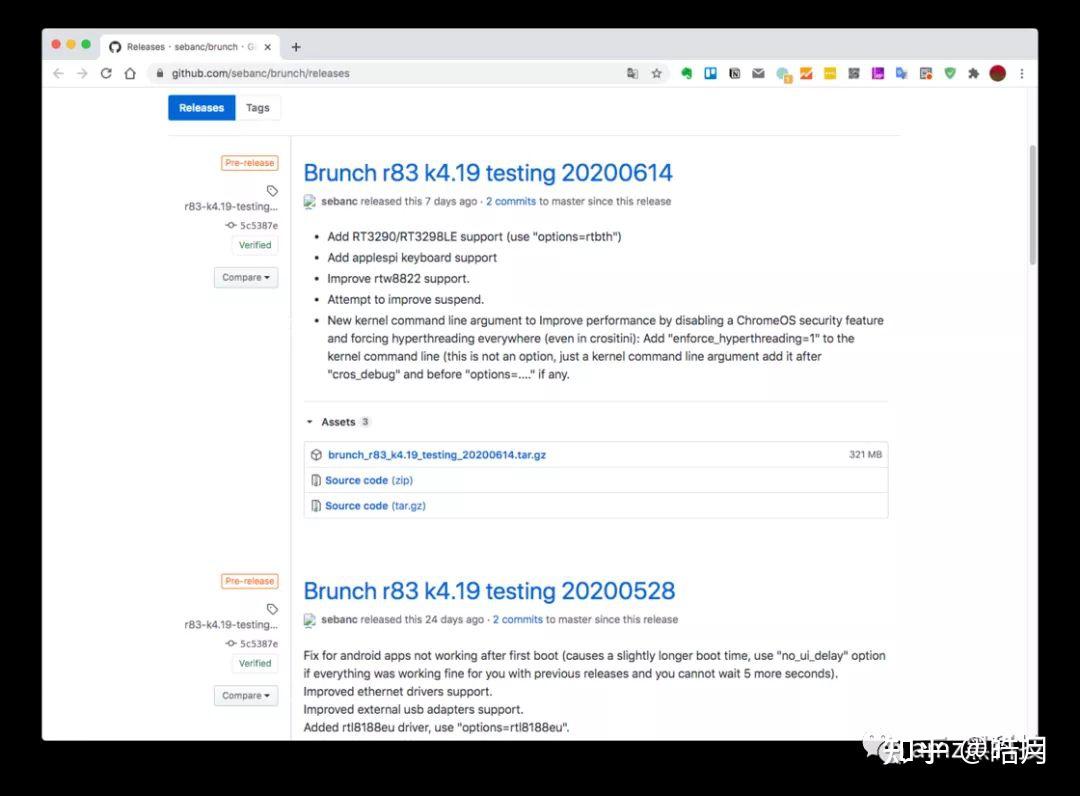Open the AdGuard shield extension icon
Screen dimensions: 1080x796
[952, 73]
